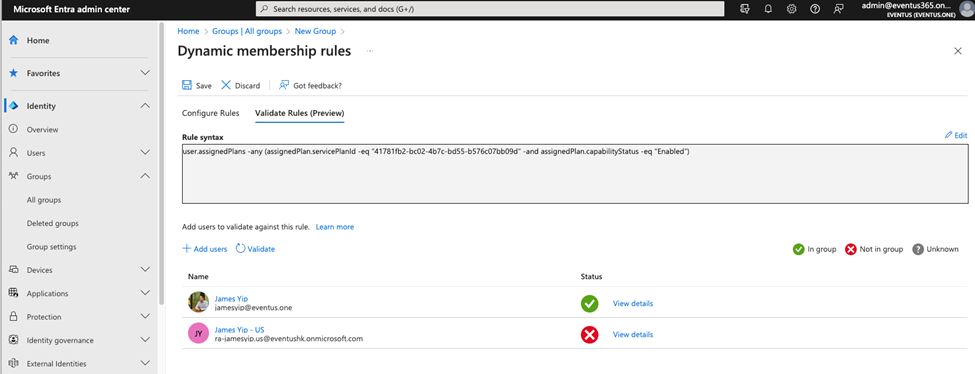This screenshot has height=374, width=975.
Task: Expand the Identity governance chevron
Action: pos(145,340)
